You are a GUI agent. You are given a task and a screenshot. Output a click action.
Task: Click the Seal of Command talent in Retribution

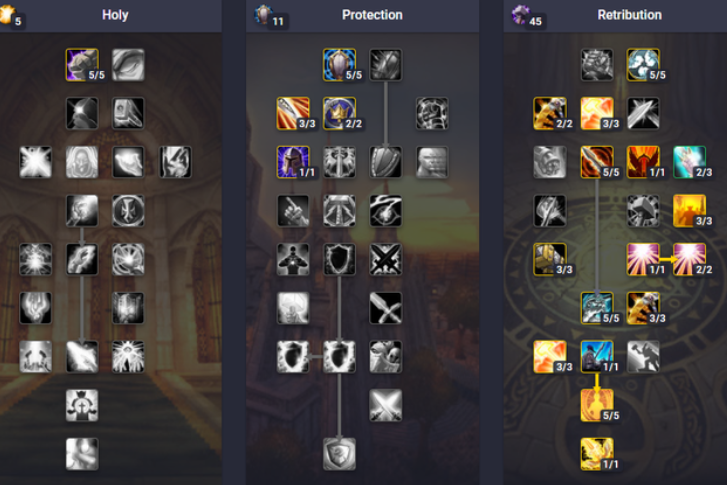click(x=644, y=162)
